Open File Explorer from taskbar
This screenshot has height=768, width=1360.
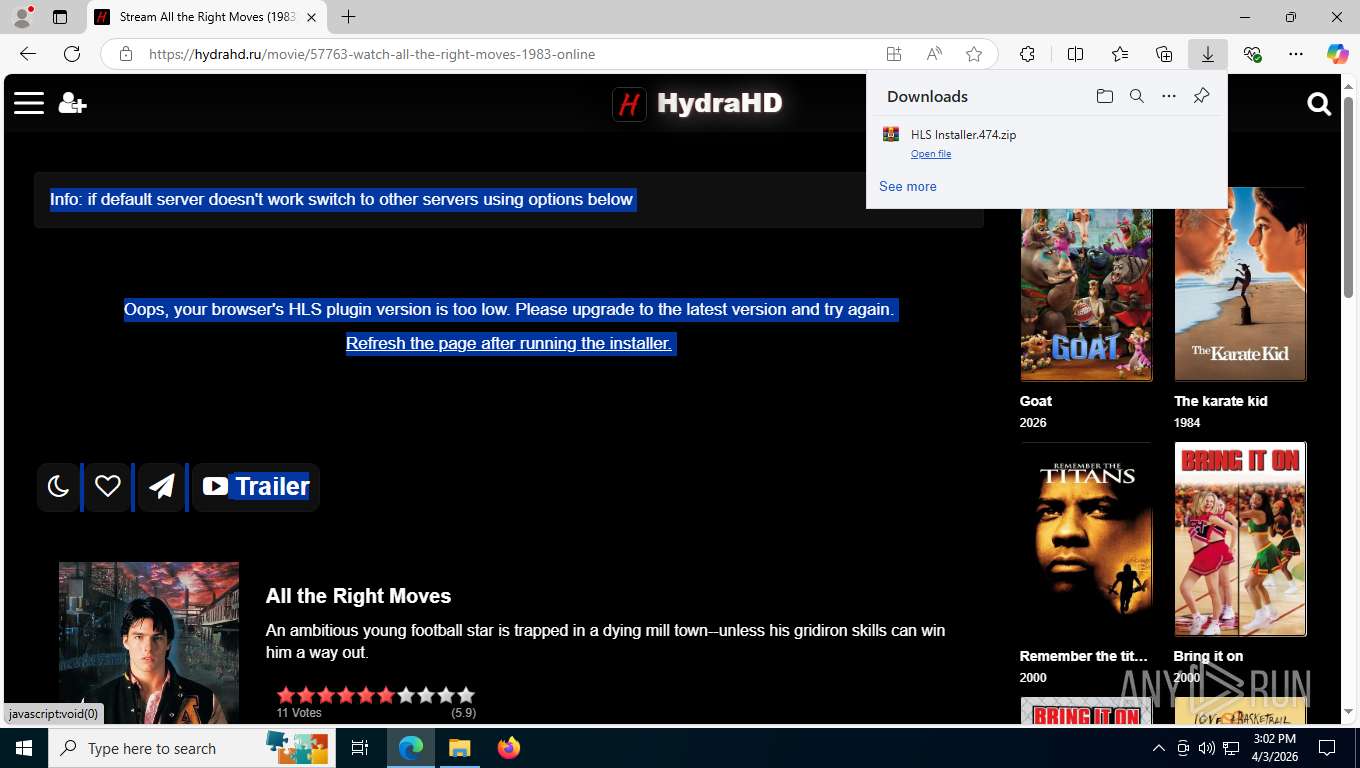(x=459, y=748)
